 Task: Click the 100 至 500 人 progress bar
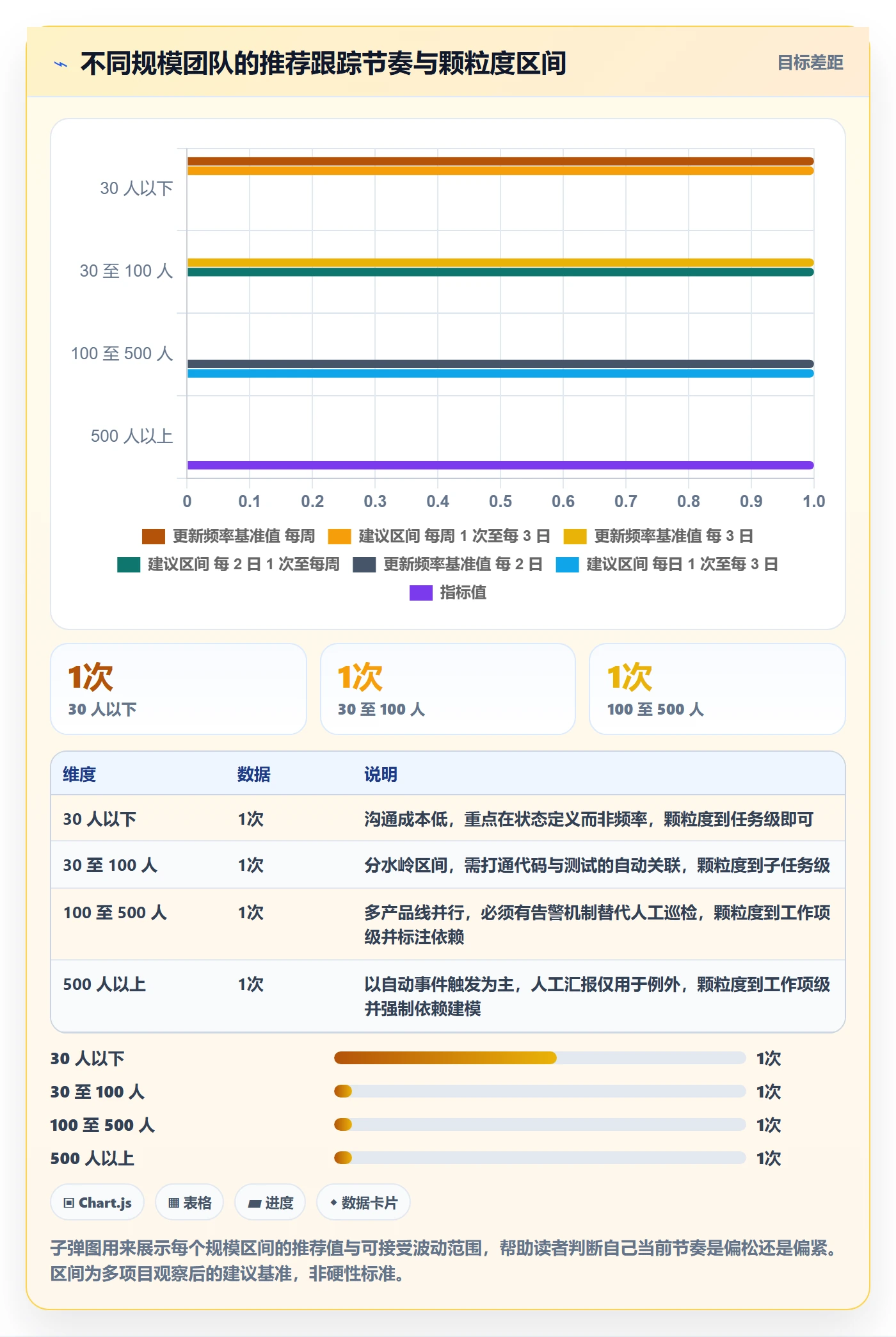tap(540, 1124)
